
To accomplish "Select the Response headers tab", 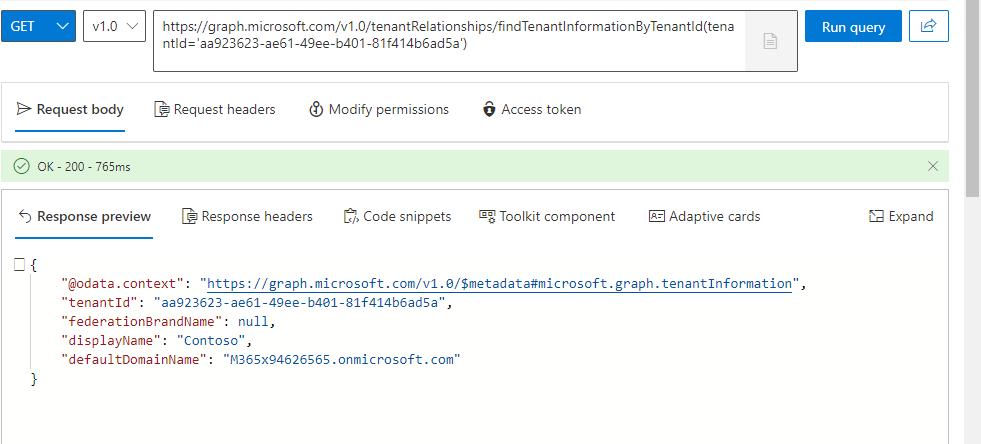I will pos(247,216).
